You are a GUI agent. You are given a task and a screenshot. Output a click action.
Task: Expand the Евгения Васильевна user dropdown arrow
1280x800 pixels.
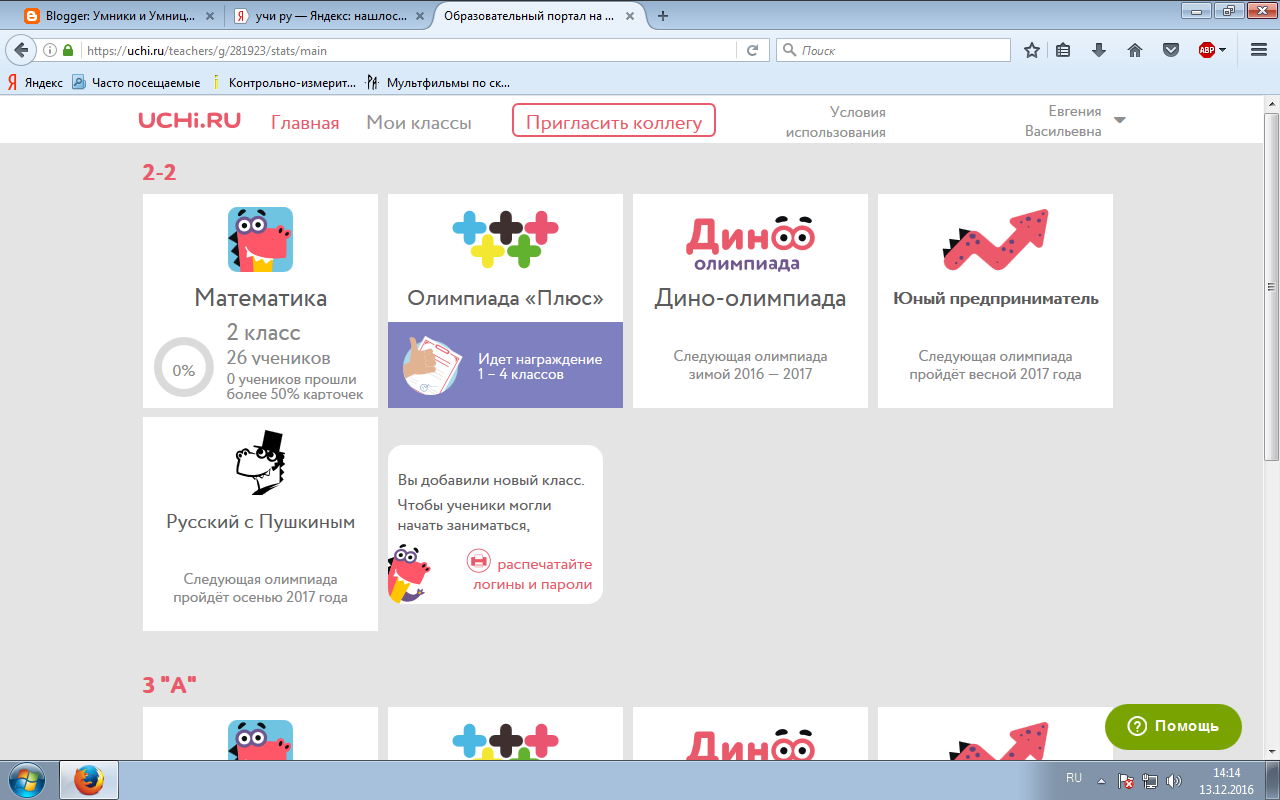click(1119, 120)
